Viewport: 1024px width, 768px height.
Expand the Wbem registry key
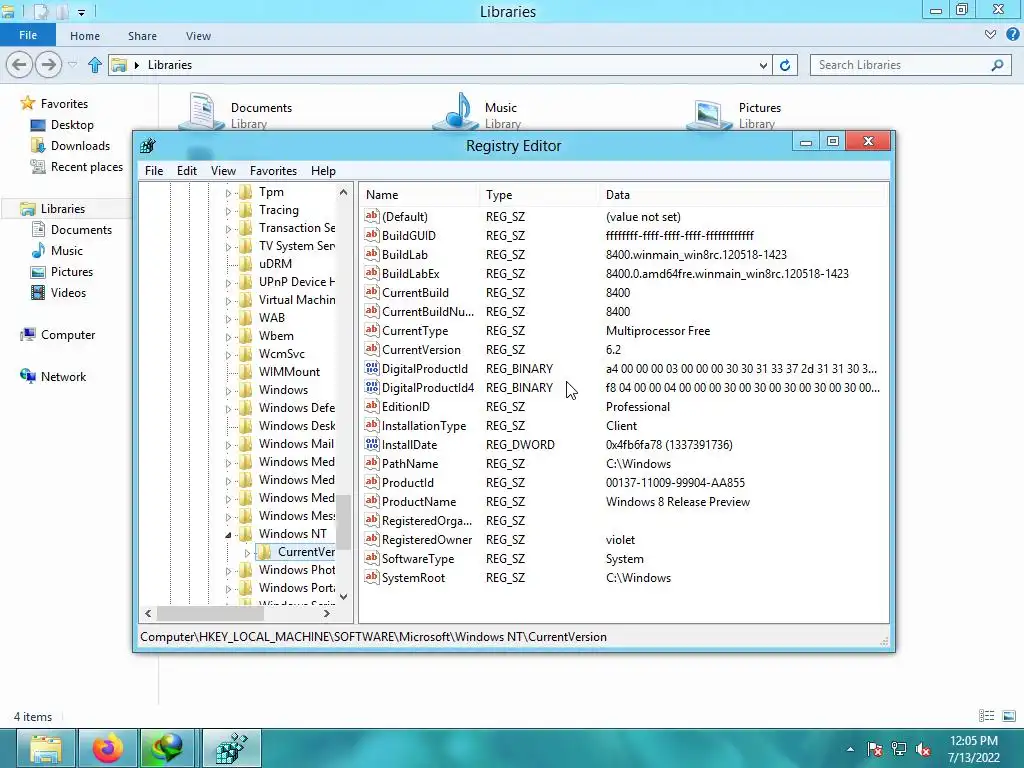[228, 337]
